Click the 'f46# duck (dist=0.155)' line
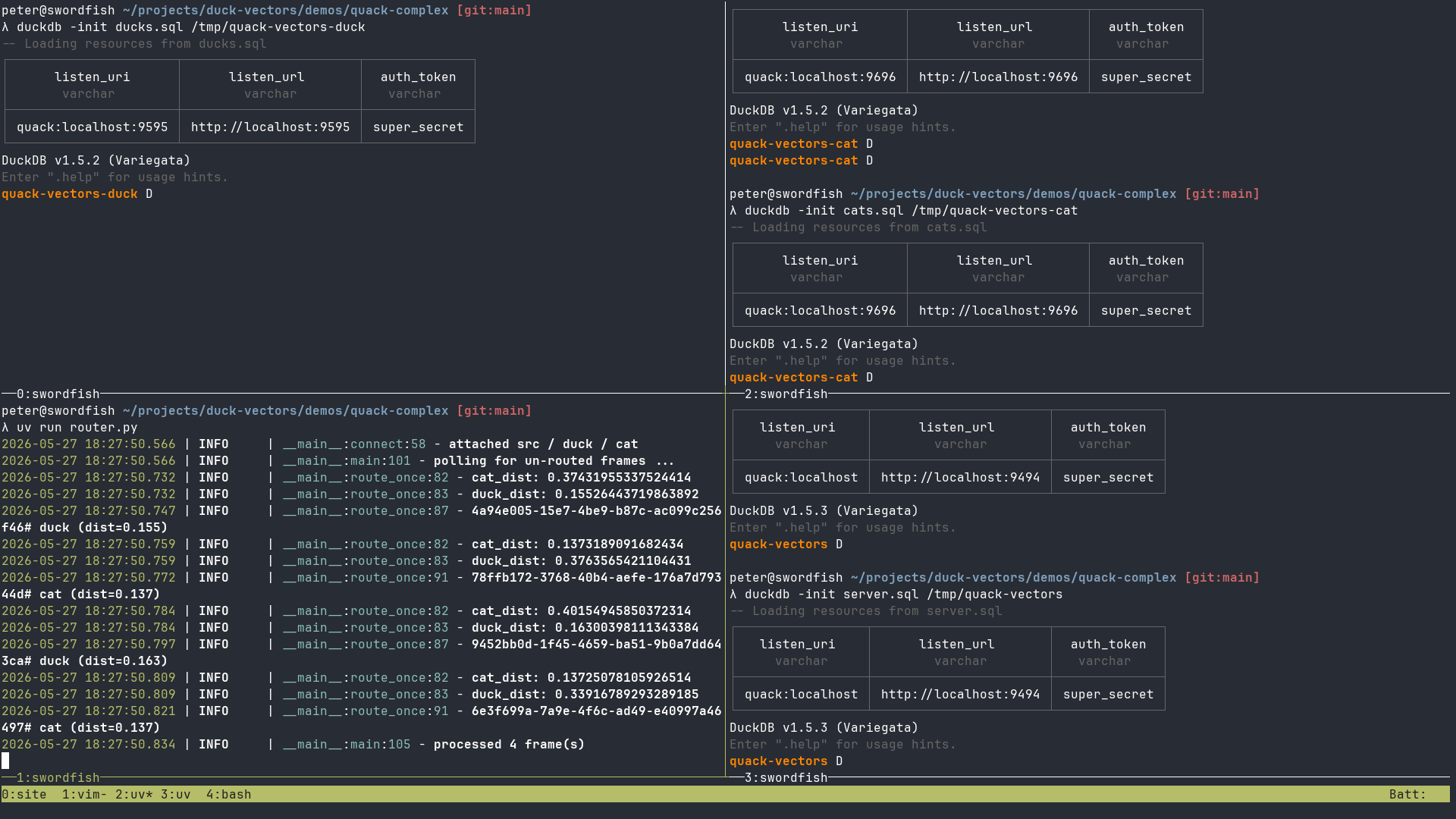Viewport: 1456px width, 819px height. click(x=85, y=527)
